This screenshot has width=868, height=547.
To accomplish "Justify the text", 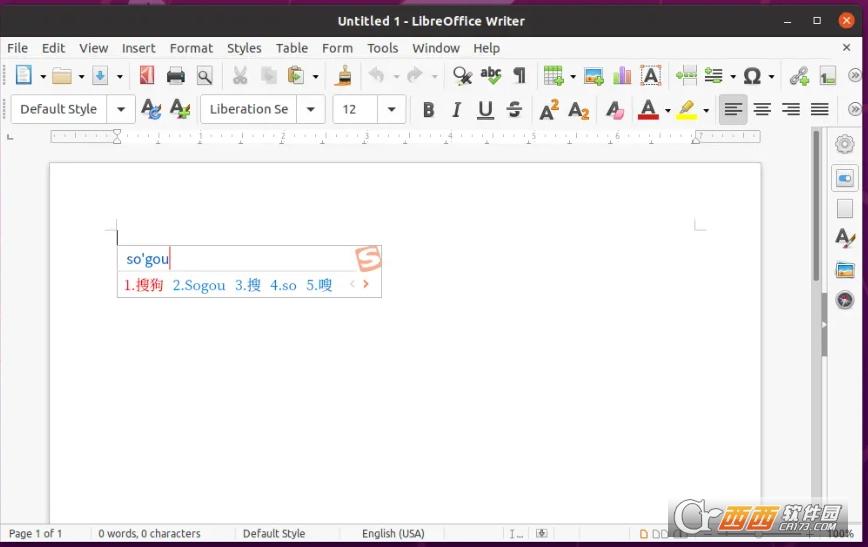I will (819, 110).
